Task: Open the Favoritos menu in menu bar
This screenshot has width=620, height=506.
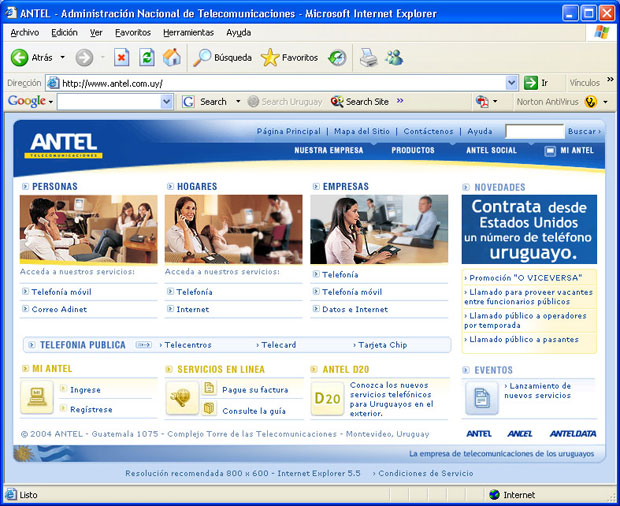Action: click(132, 33)
